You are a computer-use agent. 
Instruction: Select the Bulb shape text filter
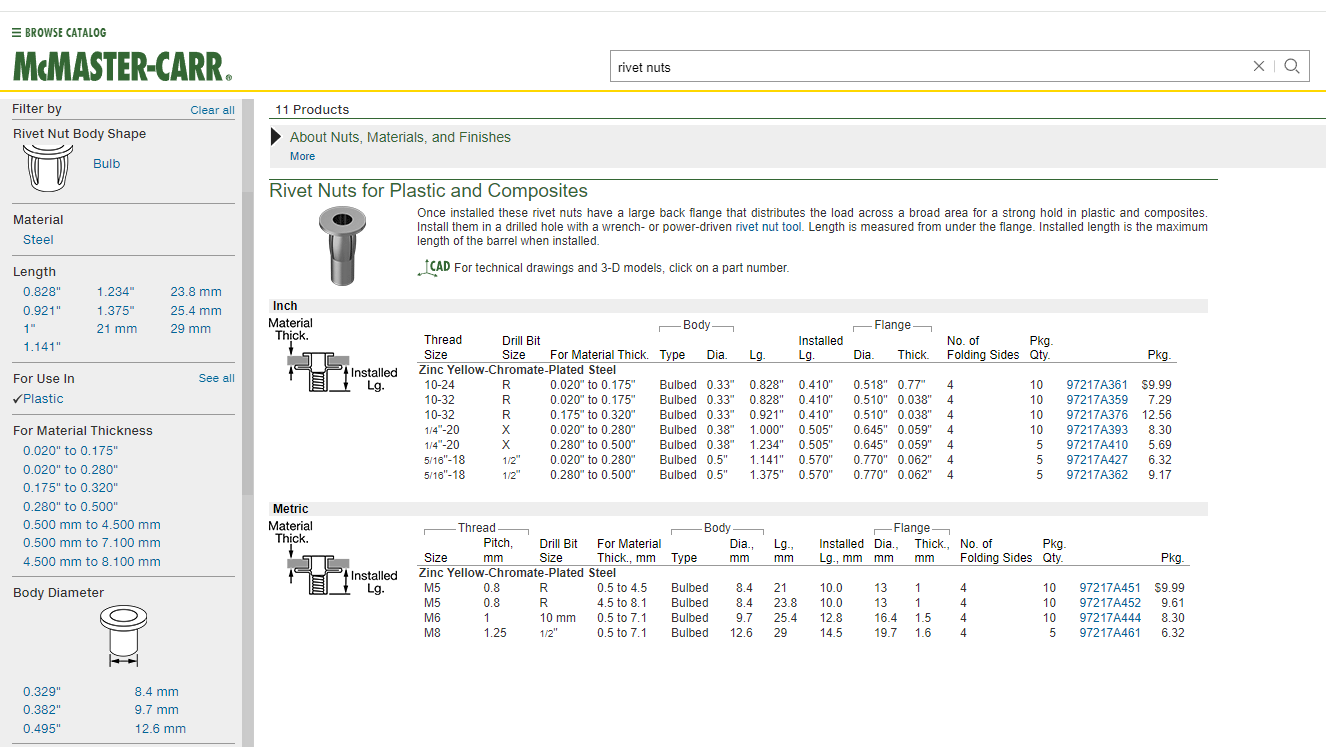pos(107,164)
